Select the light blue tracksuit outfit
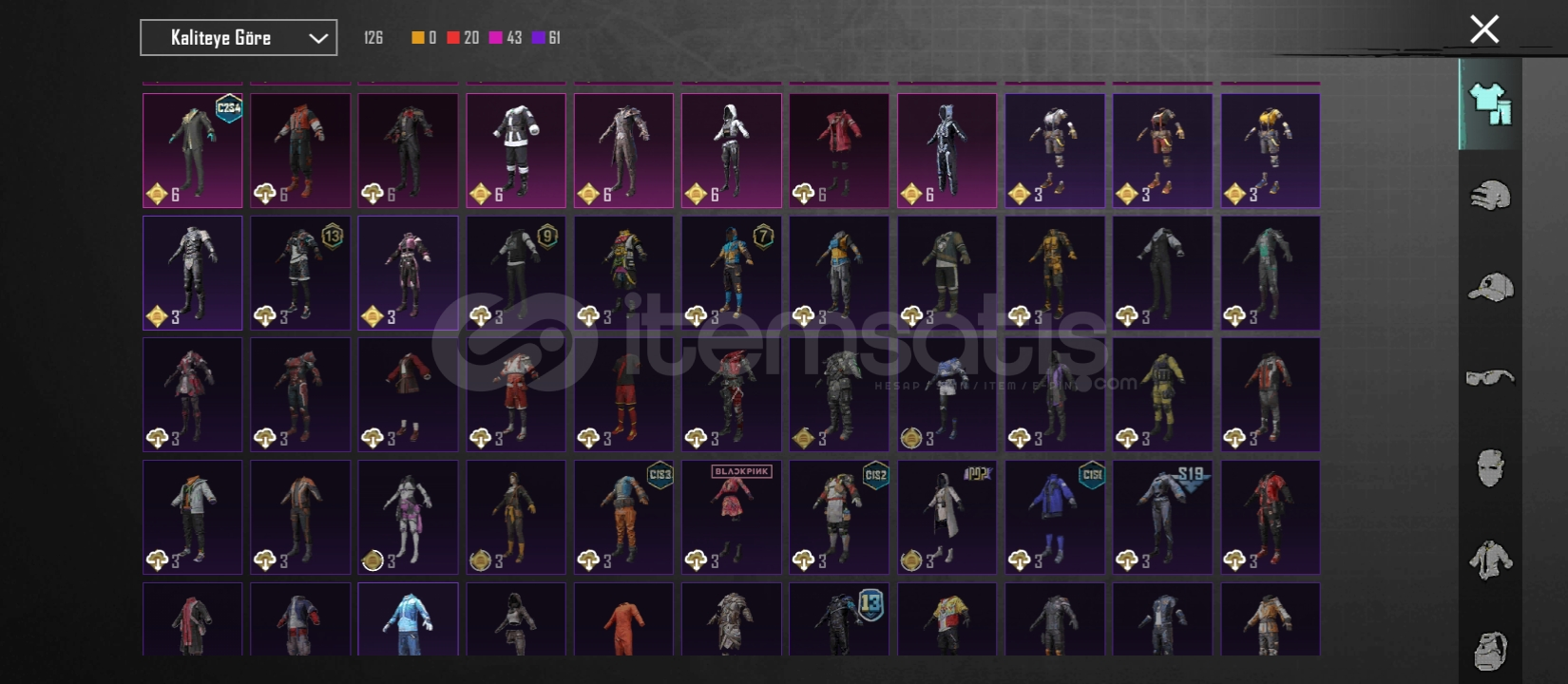Viewport: 1568px width, 684px height. 408,619
